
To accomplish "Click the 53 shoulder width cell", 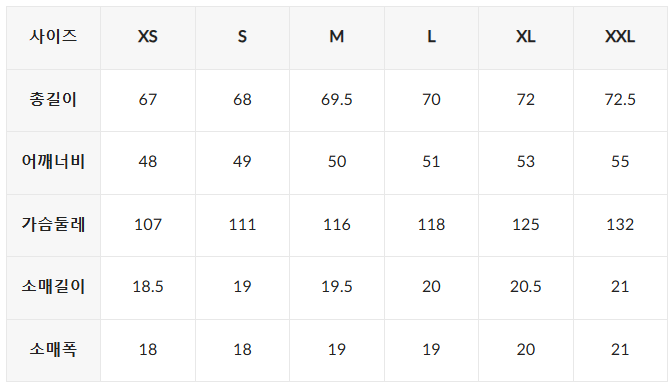I will (x=526, y=163).
